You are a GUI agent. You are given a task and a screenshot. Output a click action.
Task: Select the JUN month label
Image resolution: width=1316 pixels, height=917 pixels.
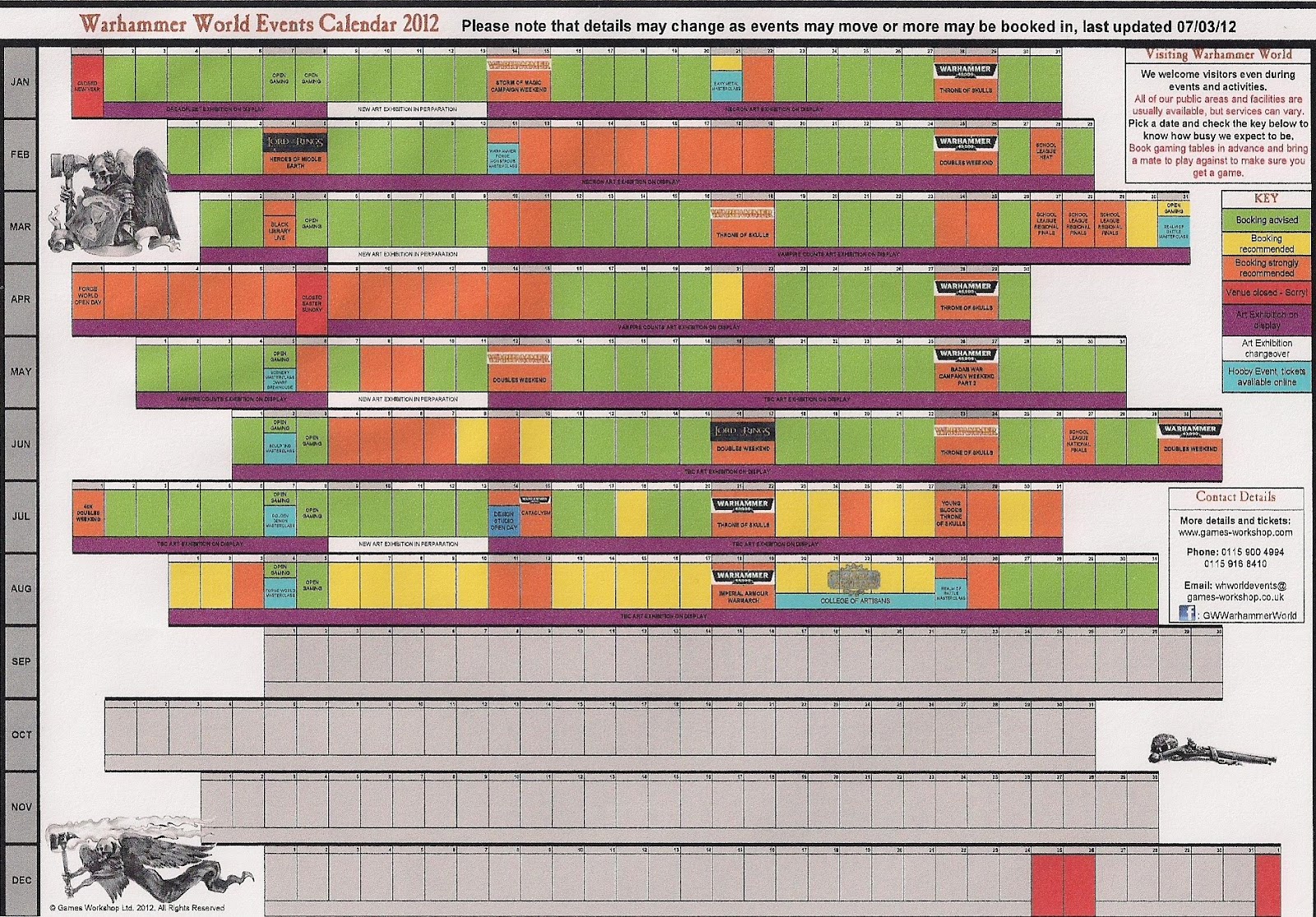click(20, 444)
